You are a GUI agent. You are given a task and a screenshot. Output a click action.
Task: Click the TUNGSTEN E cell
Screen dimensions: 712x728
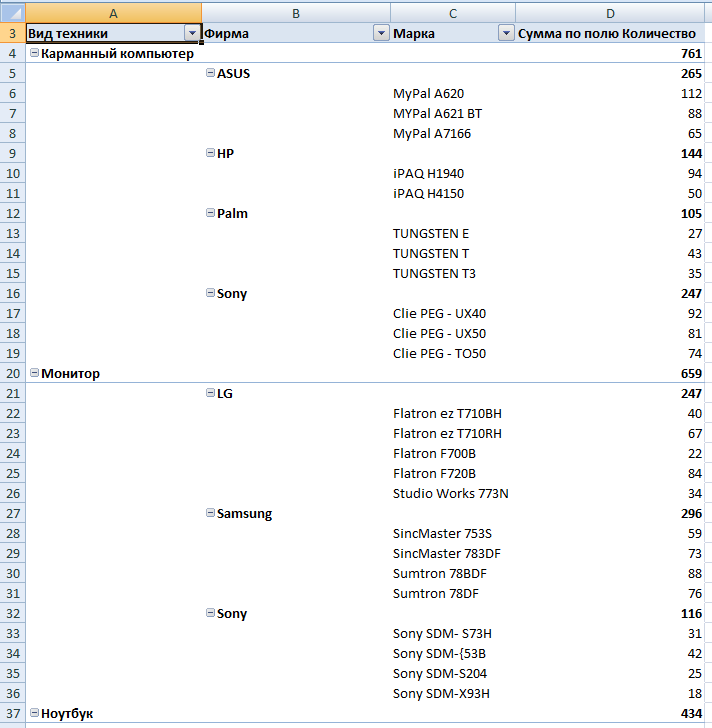click(453, 233)
